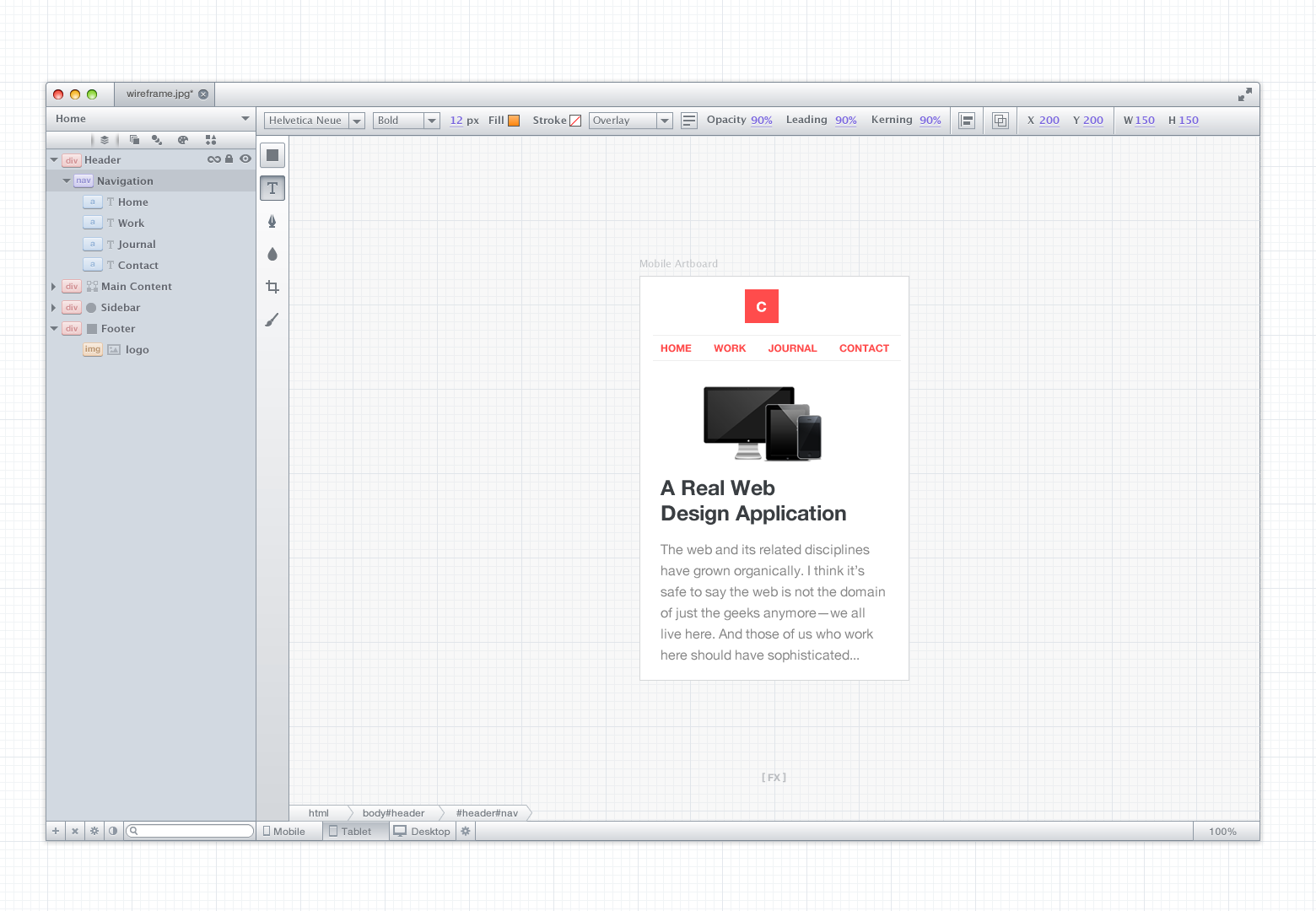Click the 100% zoom level
1316x911 pixels.
tap(1222, 832)
